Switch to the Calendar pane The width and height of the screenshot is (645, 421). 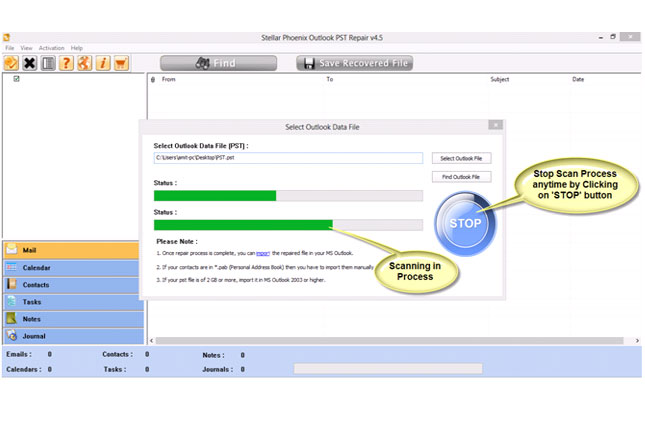click(x=71, y=267)
